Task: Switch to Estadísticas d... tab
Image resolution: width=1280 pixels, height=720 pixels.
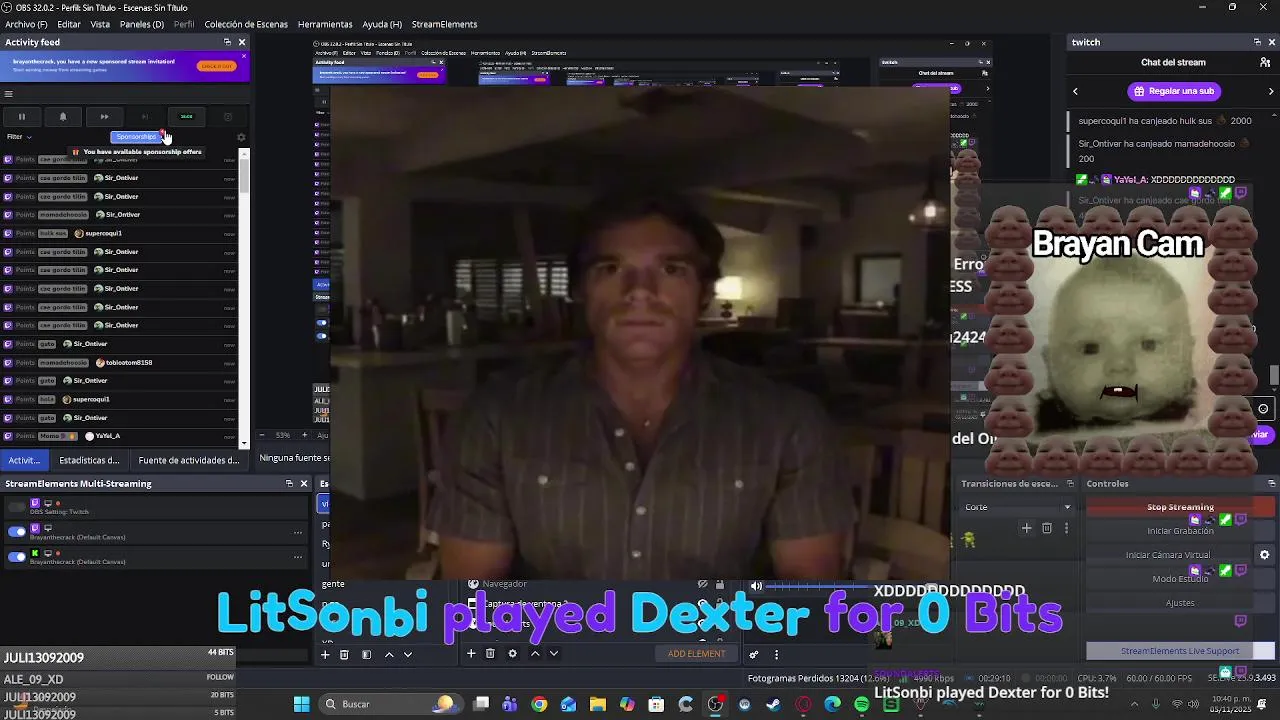Action: (89, 460)
